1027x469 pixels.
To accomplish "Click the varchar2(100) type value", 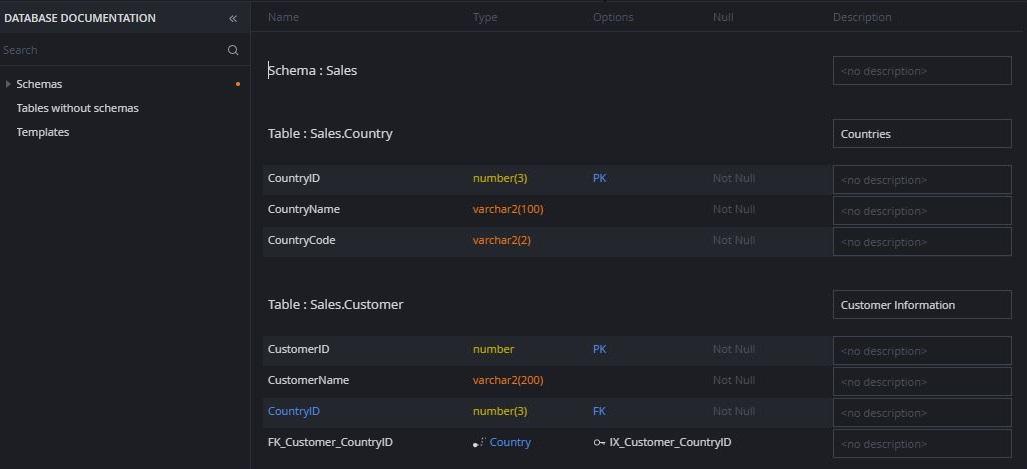I will click(x=508, y=210).
